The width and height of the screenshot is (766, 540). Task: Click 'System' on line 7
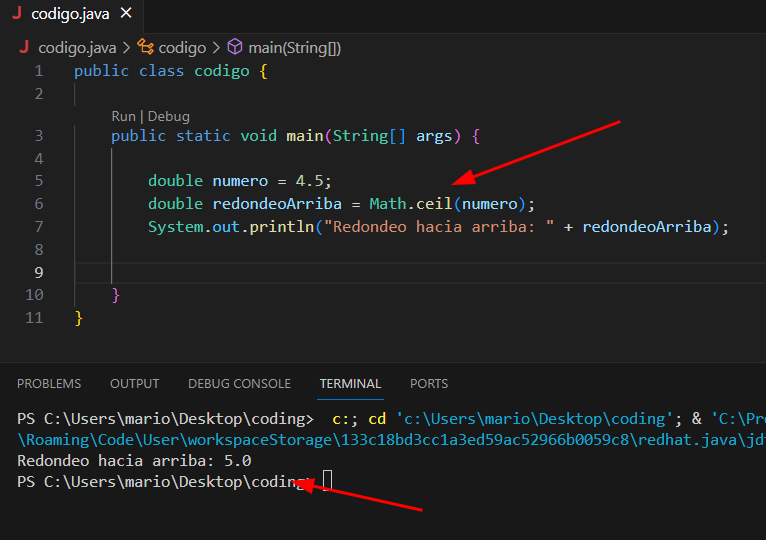(176, 227)
